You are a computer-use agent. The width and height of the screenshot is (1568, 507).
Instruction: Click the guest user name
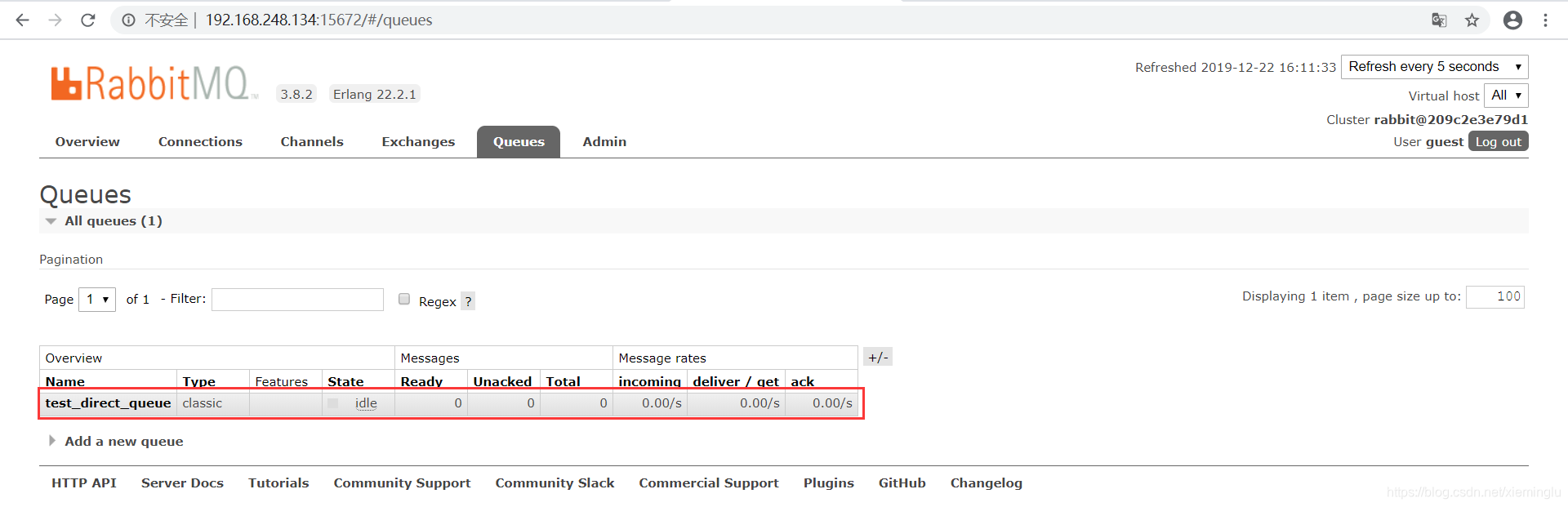coord(1444,142)
